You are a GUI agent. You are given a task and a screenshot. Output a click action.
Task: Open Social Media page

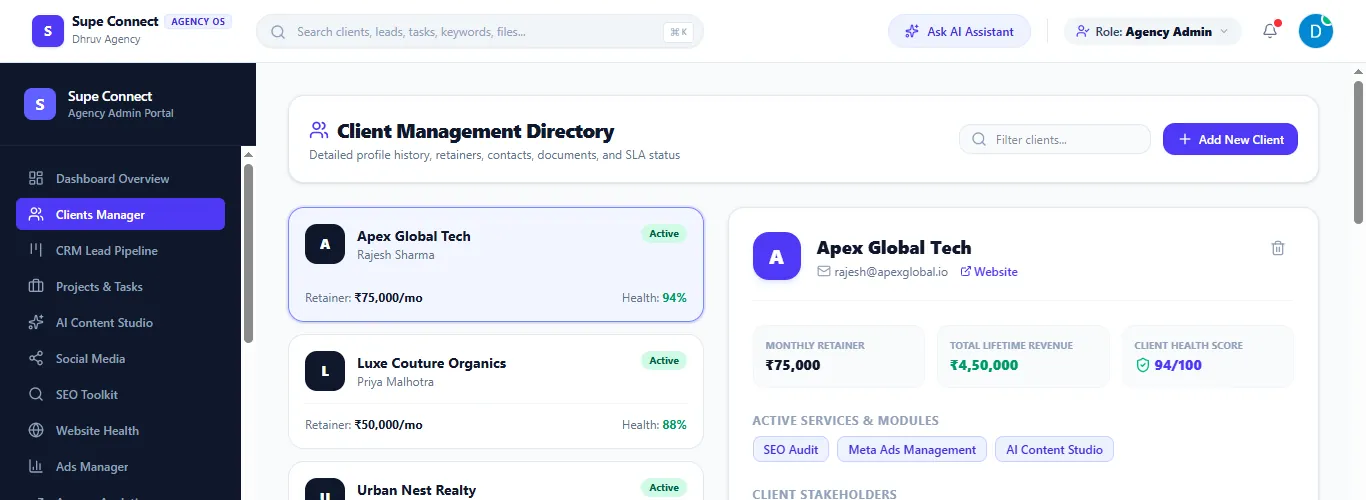[120, 359]
